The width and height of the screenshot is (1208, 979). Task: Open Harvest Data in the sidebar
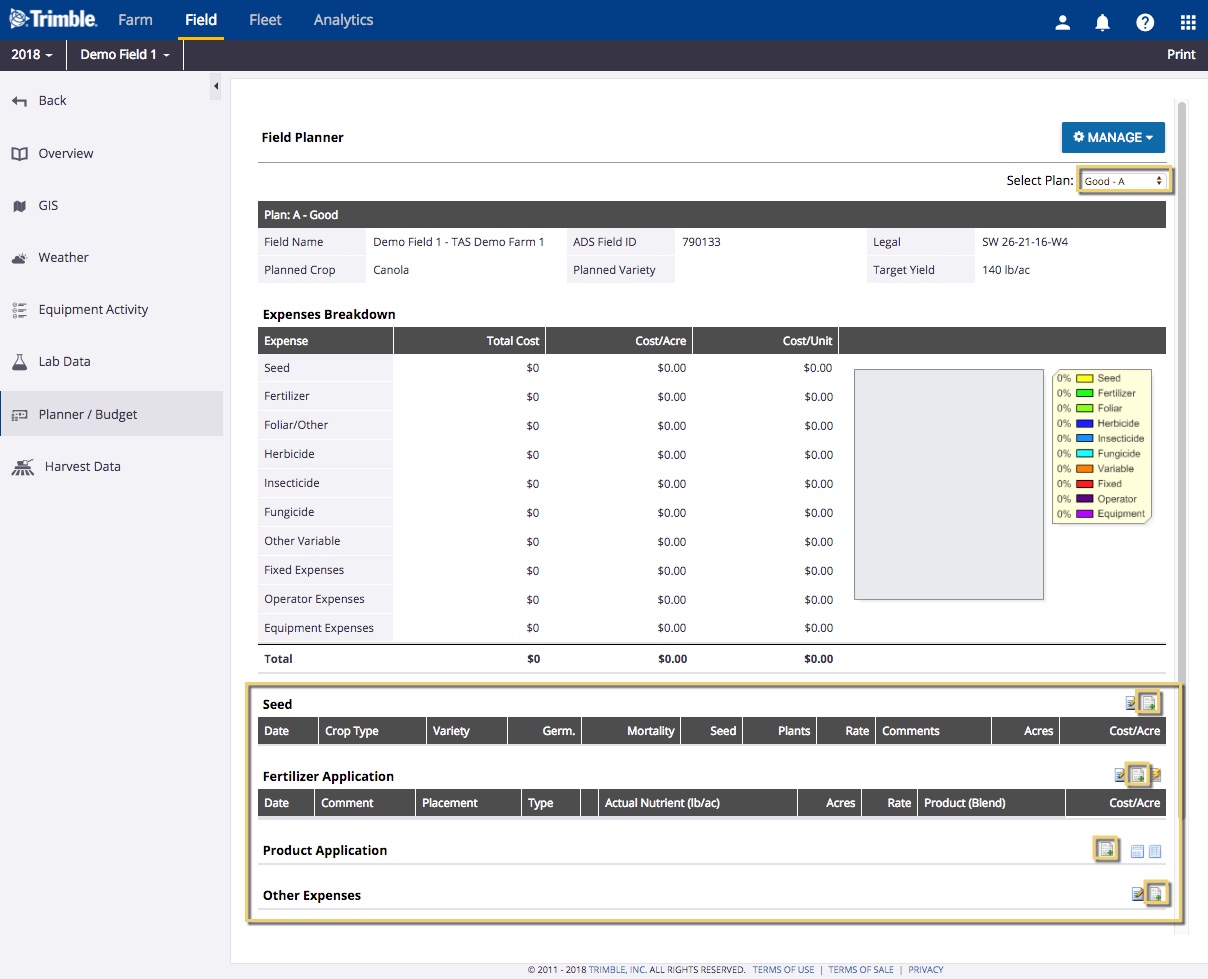coord(82,467)
